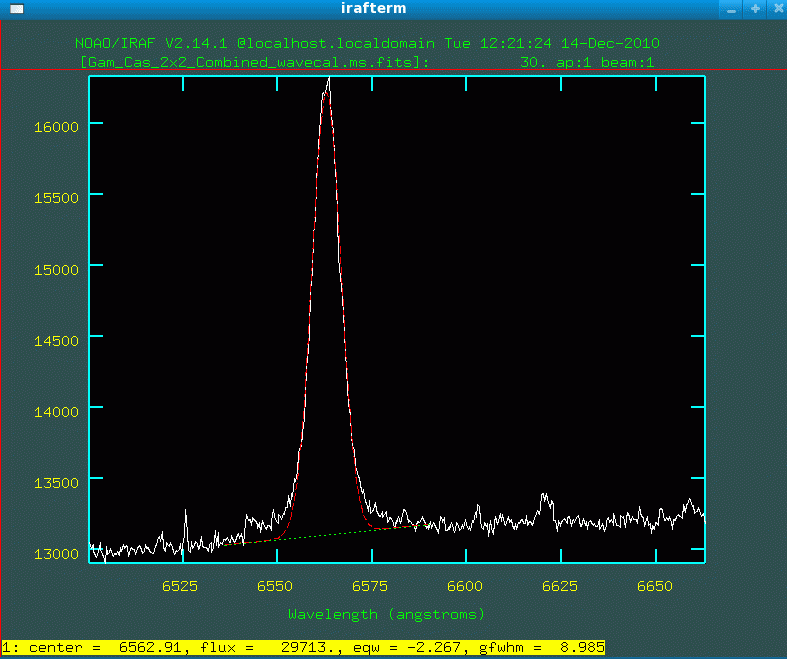Click the 6600 wavelength tick label
The image size is (787, 659).
pos(464,584)
